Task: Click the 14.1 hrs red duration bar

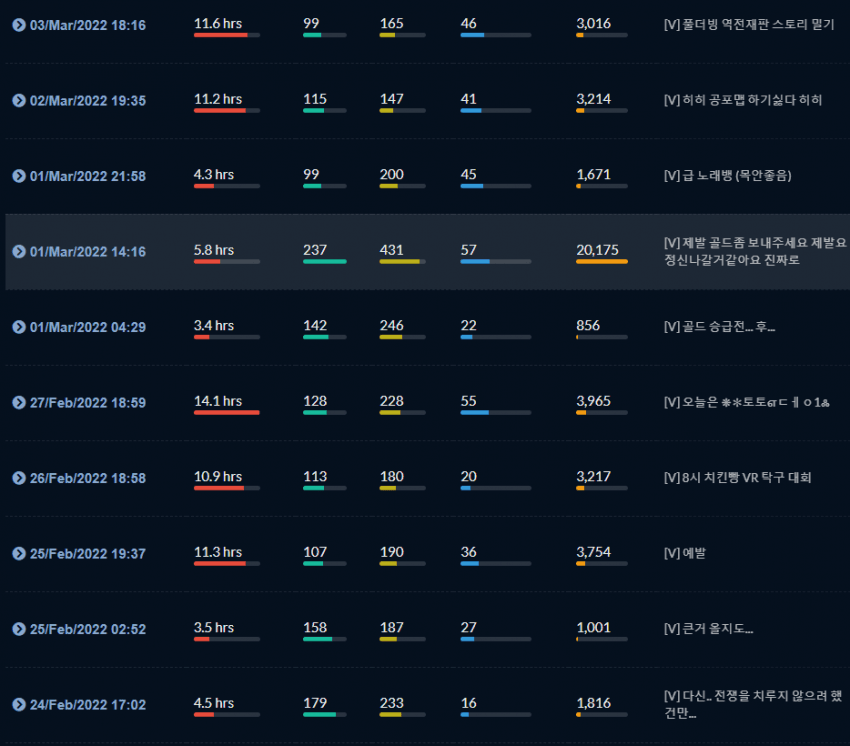Action: pos(227,413)
